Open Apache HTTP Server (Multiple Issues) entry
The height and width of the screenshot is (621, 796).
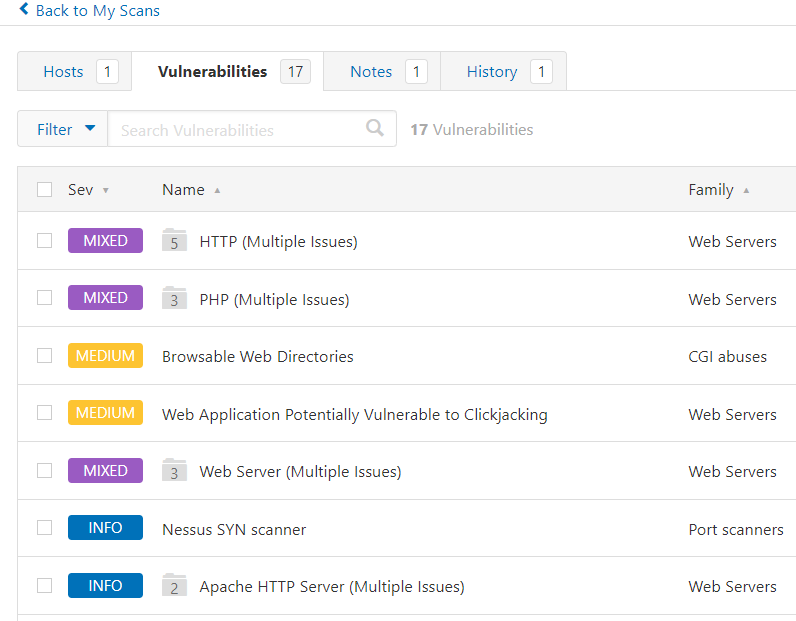(331, 587)
